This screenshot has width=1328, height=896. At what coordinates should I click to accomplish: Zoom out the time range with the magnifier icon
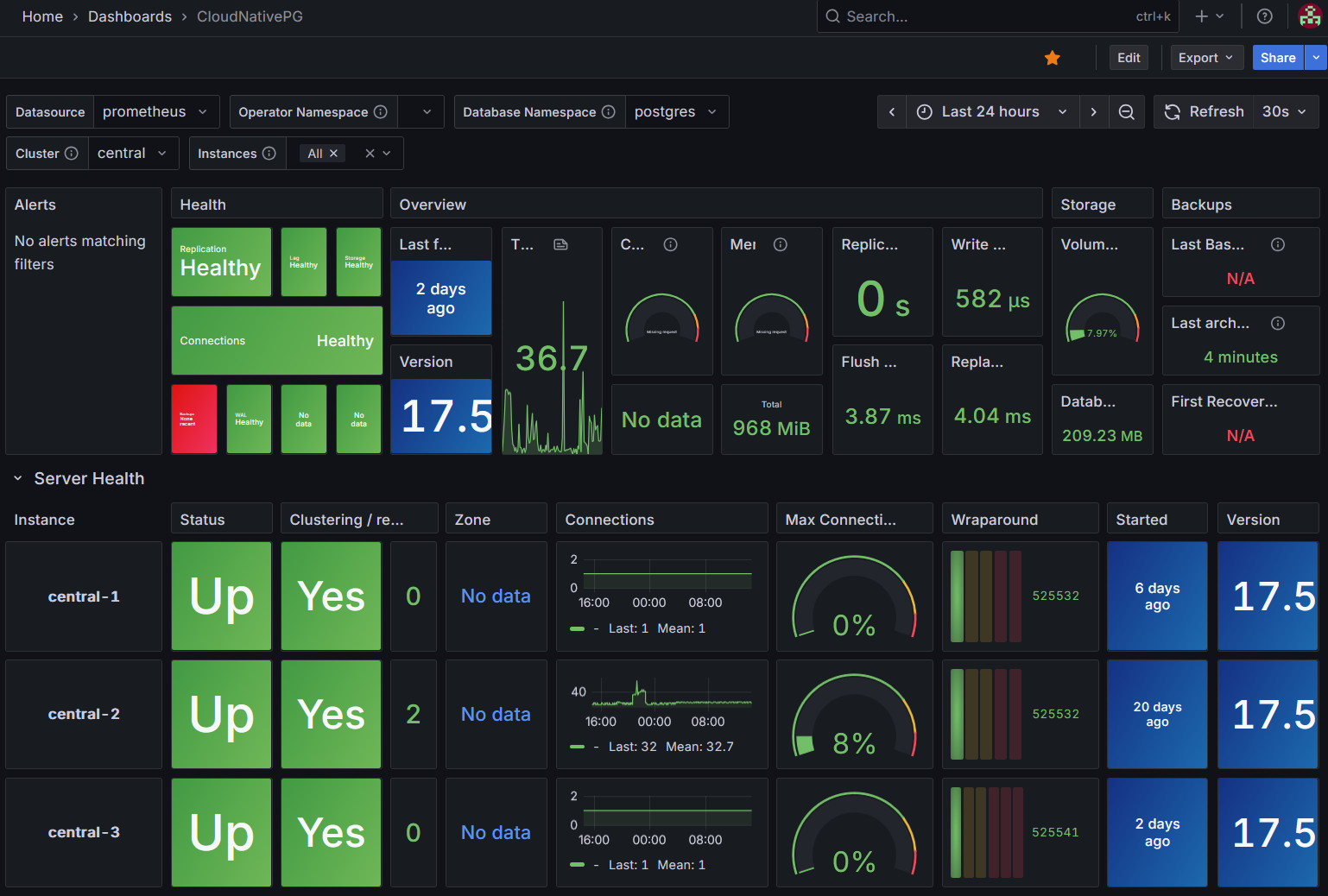[x=1126, y=111]
